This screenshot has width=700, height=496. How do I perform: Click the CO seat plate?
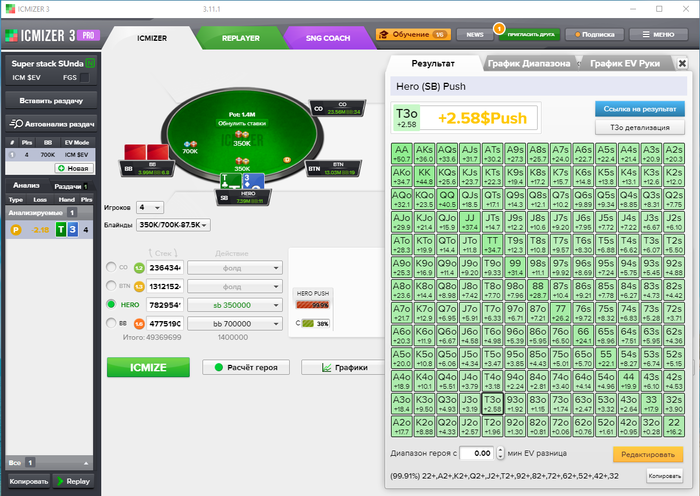[x=338, y=108]
